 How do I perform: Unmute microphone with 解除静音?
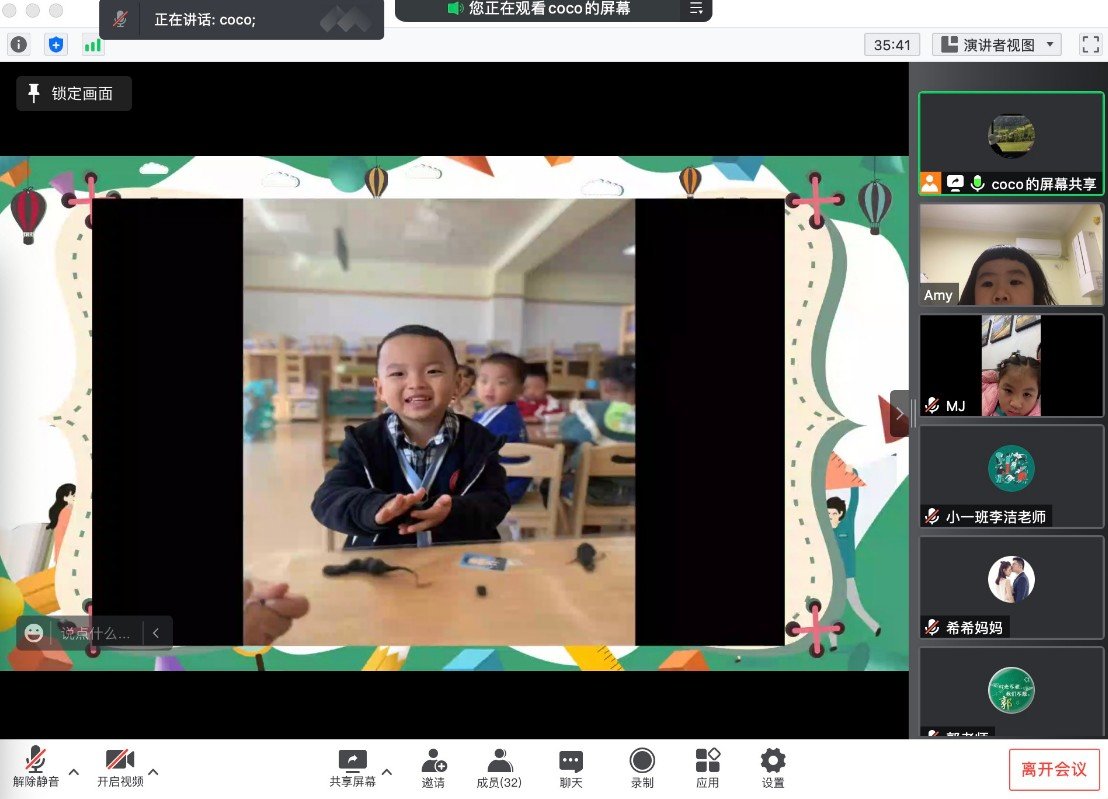tap(35, 767)
